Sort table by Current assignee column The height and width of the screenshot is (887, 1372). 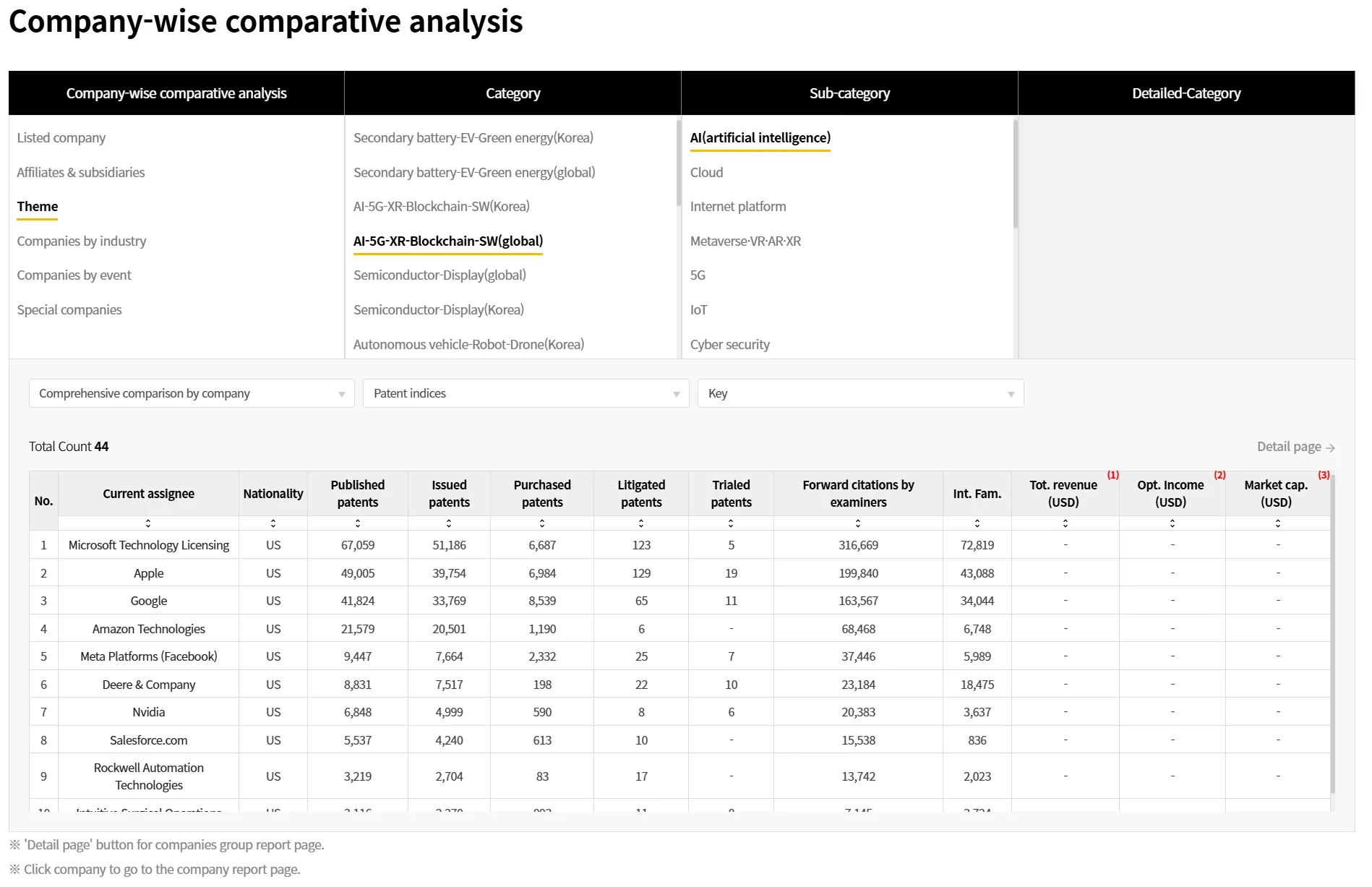coord(148,523)
